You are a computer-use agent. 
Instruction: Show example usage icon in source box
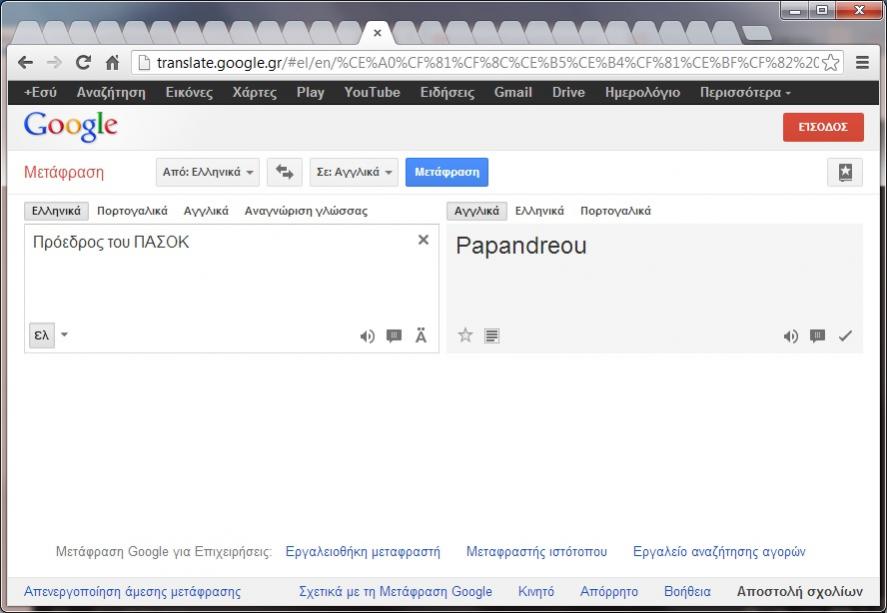click(394, 336)
